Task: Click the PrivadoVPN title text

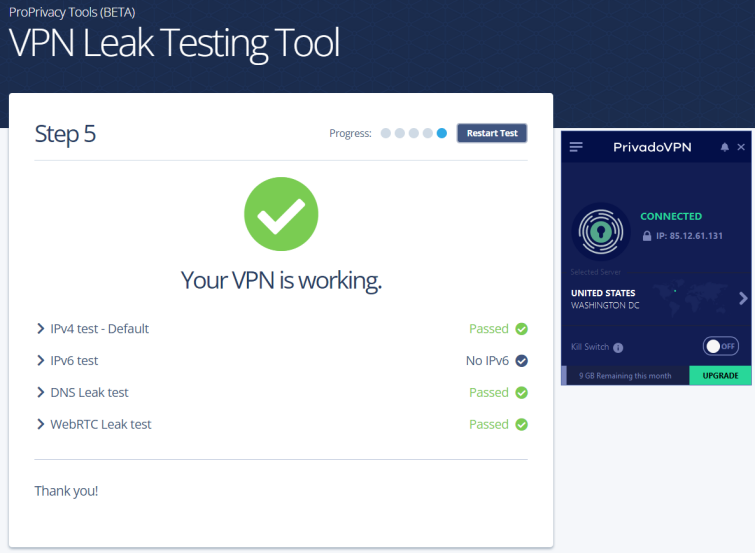Action: tap(652, 147)
